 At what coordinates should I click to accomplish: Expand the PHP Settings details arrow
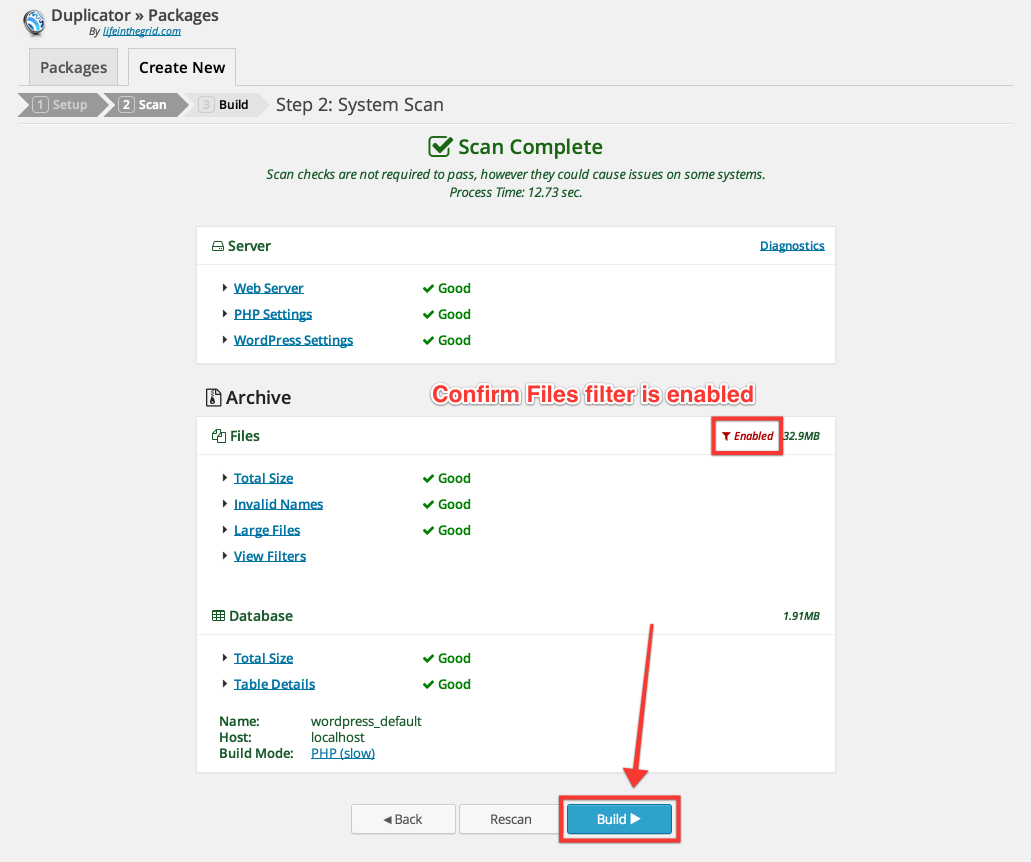pos(225,314)
